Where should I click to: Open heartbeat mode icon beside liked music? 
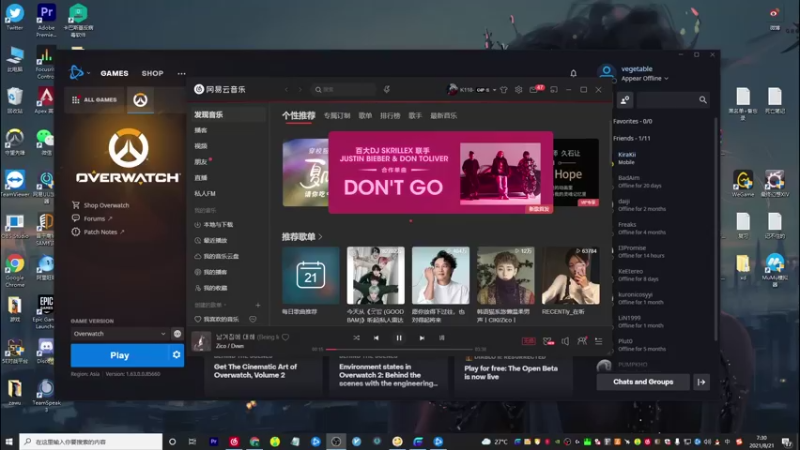pyautogui.click(x=253, y=319)
